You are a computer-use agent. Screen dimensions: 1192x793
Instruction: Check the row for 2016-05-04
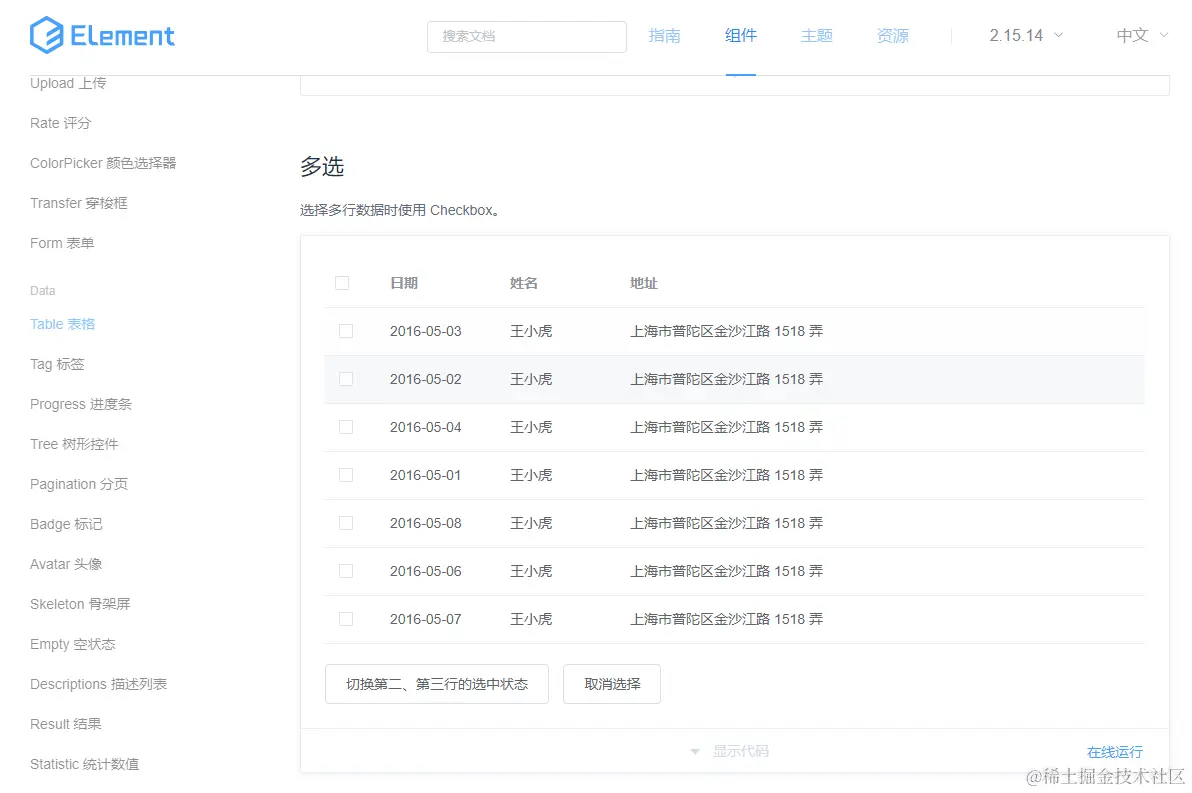346,427
